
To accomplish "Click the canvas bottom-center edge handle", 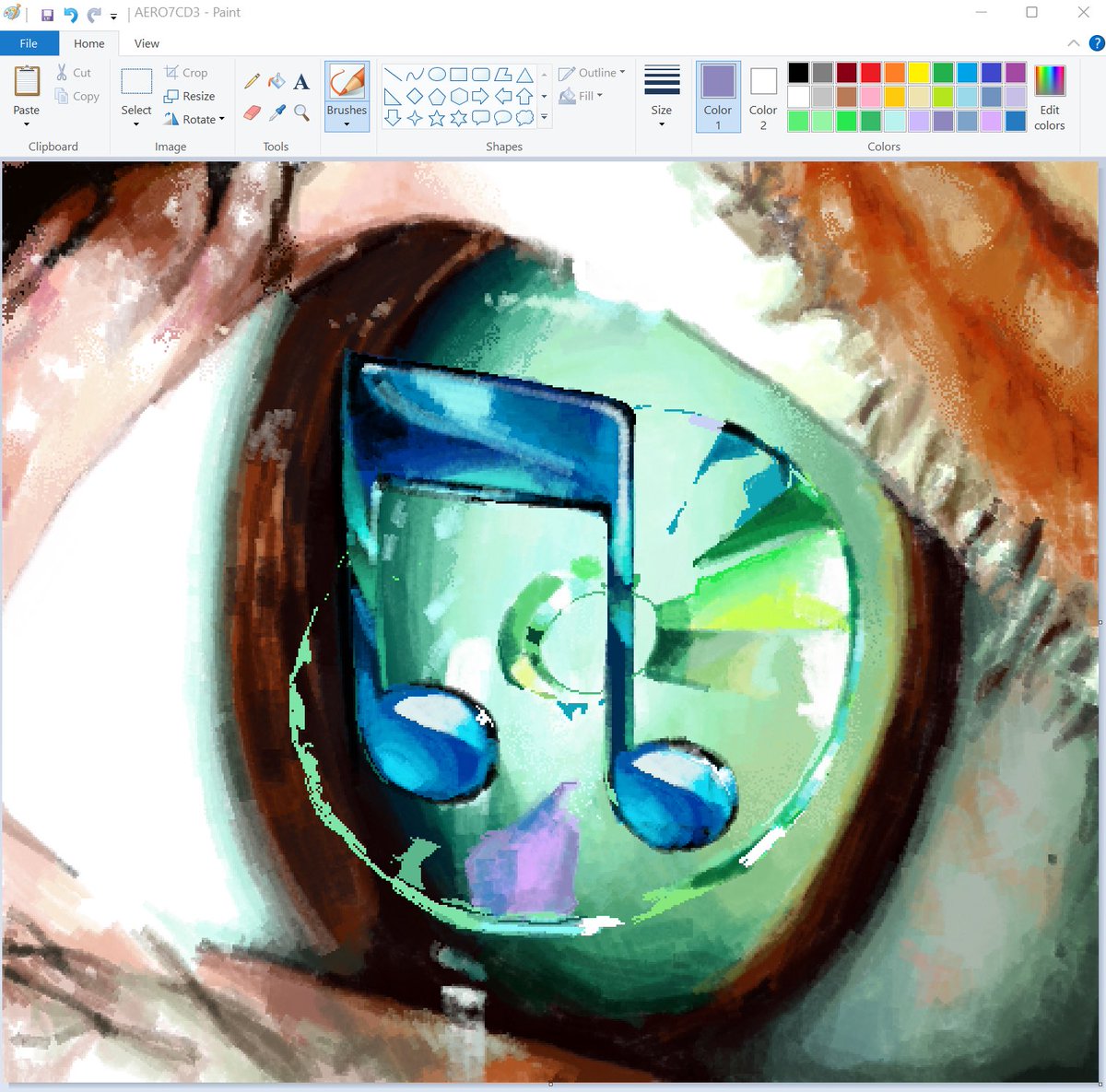I will coord(550,1084).
